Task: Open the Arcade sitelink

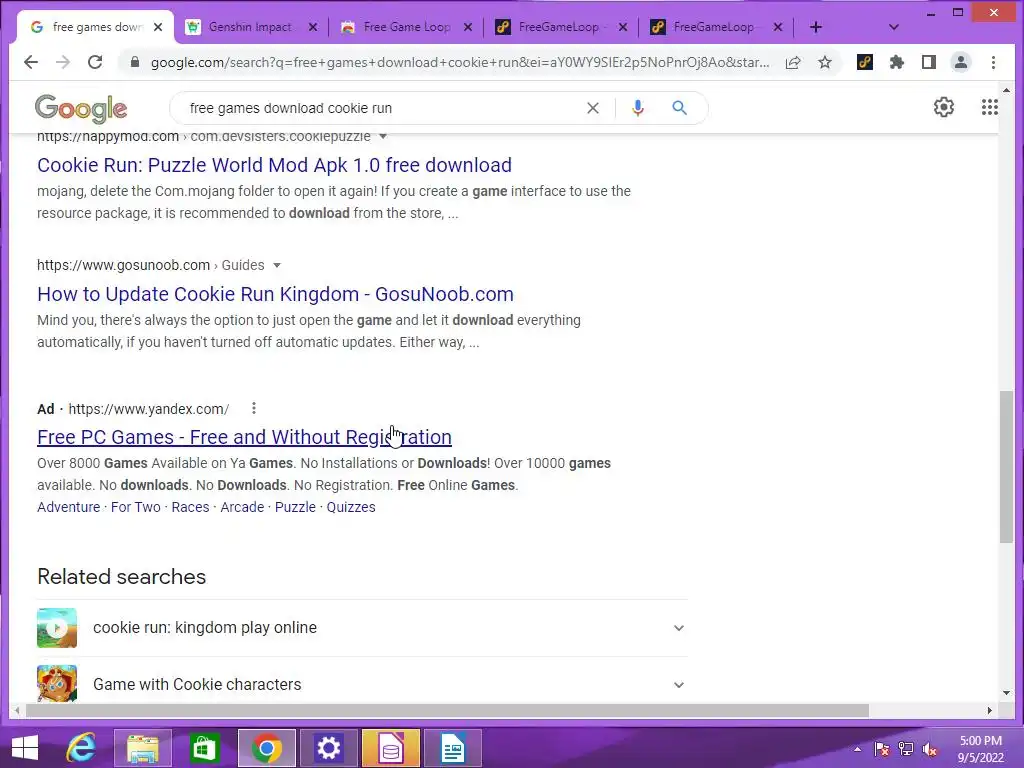Action: click(x=242, y=507)
